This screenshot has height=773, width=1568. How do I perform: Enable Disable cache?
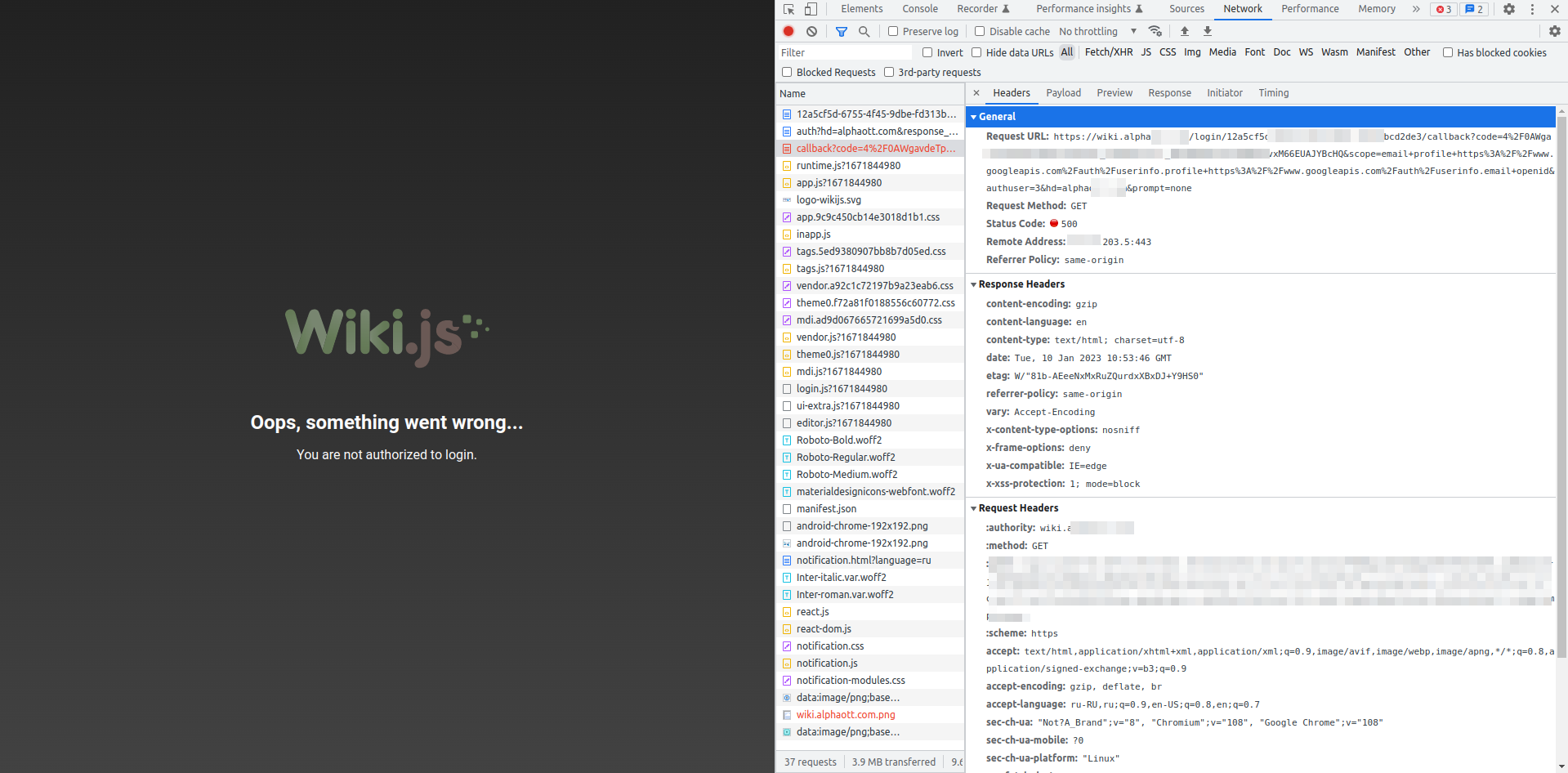979,31
